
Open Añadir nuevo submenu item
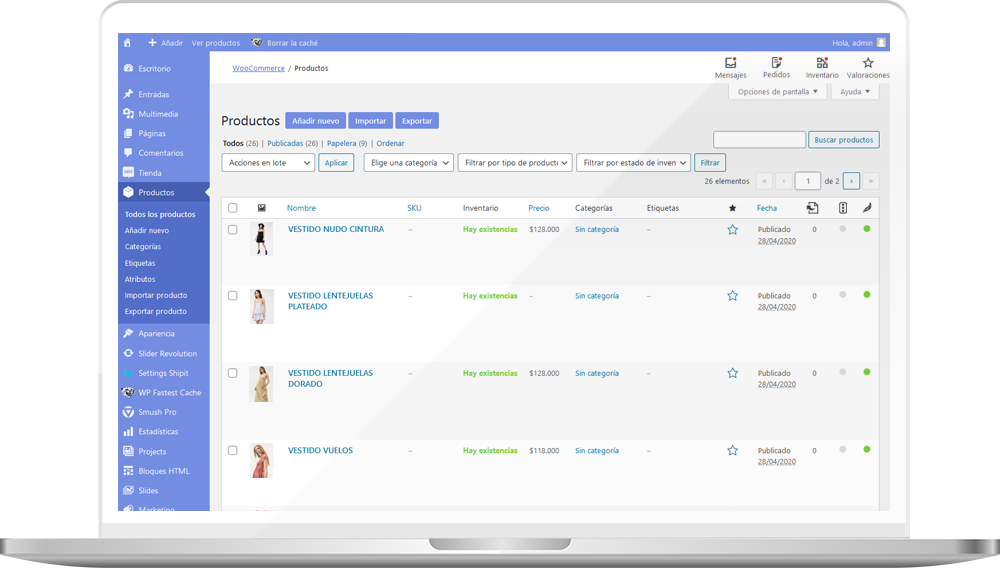(x=147, y=231)
